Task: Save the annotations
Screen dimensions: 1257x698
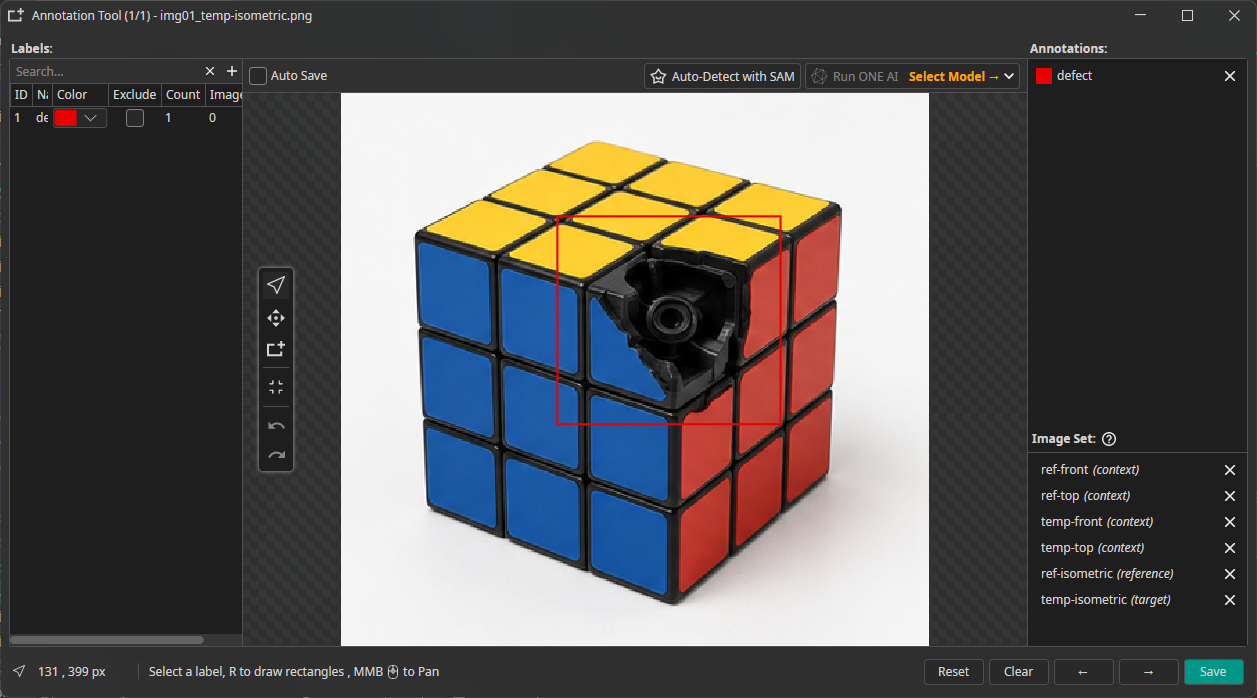Action: (x=1213, y=672)
